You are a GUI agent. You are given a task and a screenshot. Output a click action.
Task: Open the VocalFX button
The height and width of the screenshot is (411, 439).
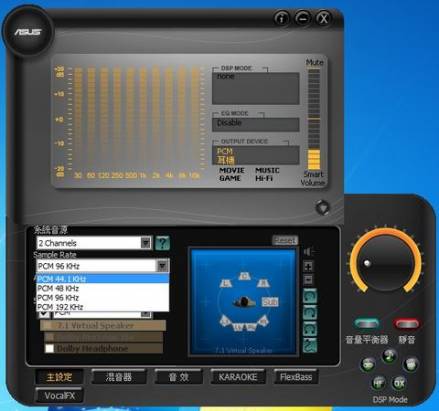point(59,396)
